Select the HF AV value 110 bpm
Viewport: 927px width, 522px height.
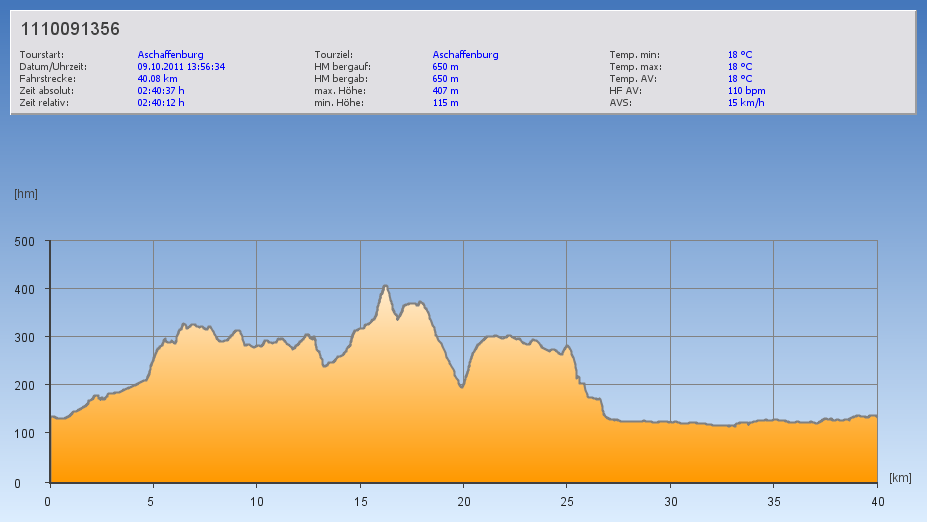pyautogui.click(x=747, y=91)
